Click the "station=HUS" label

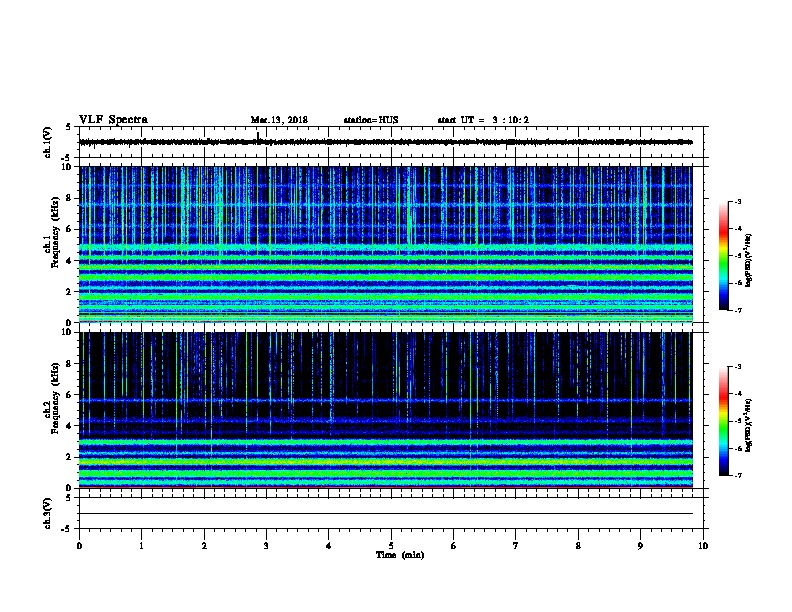[x=371, y=120]
